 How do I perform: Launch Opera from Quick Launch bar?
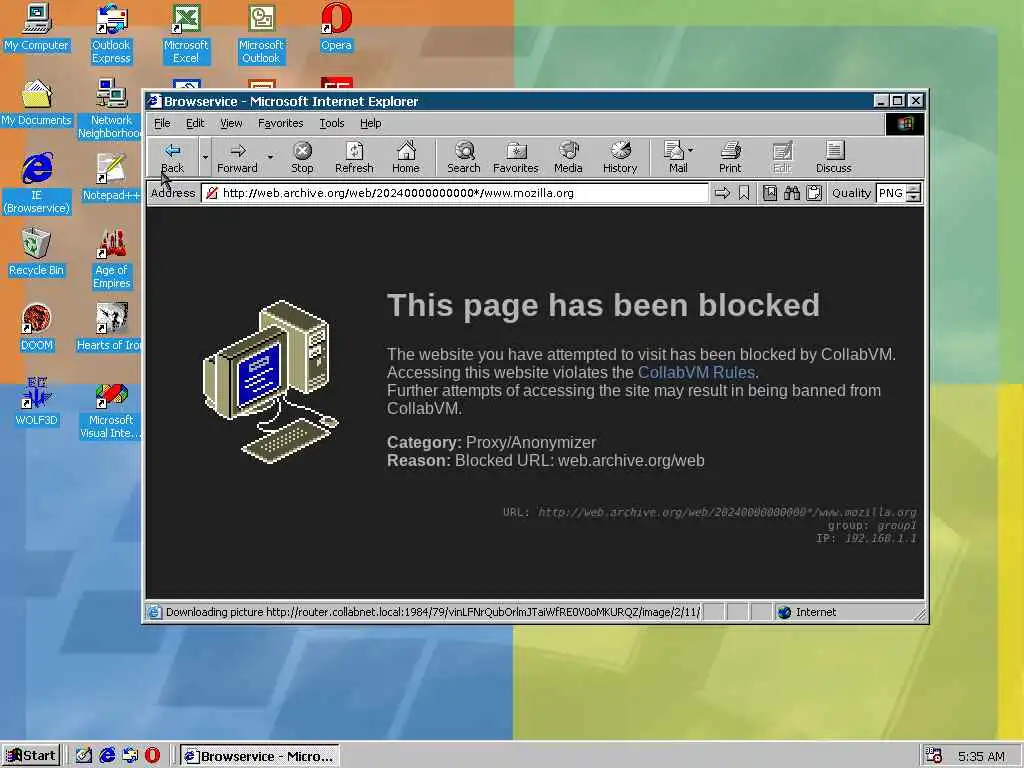pyautogui.click(x=152, y=756)
